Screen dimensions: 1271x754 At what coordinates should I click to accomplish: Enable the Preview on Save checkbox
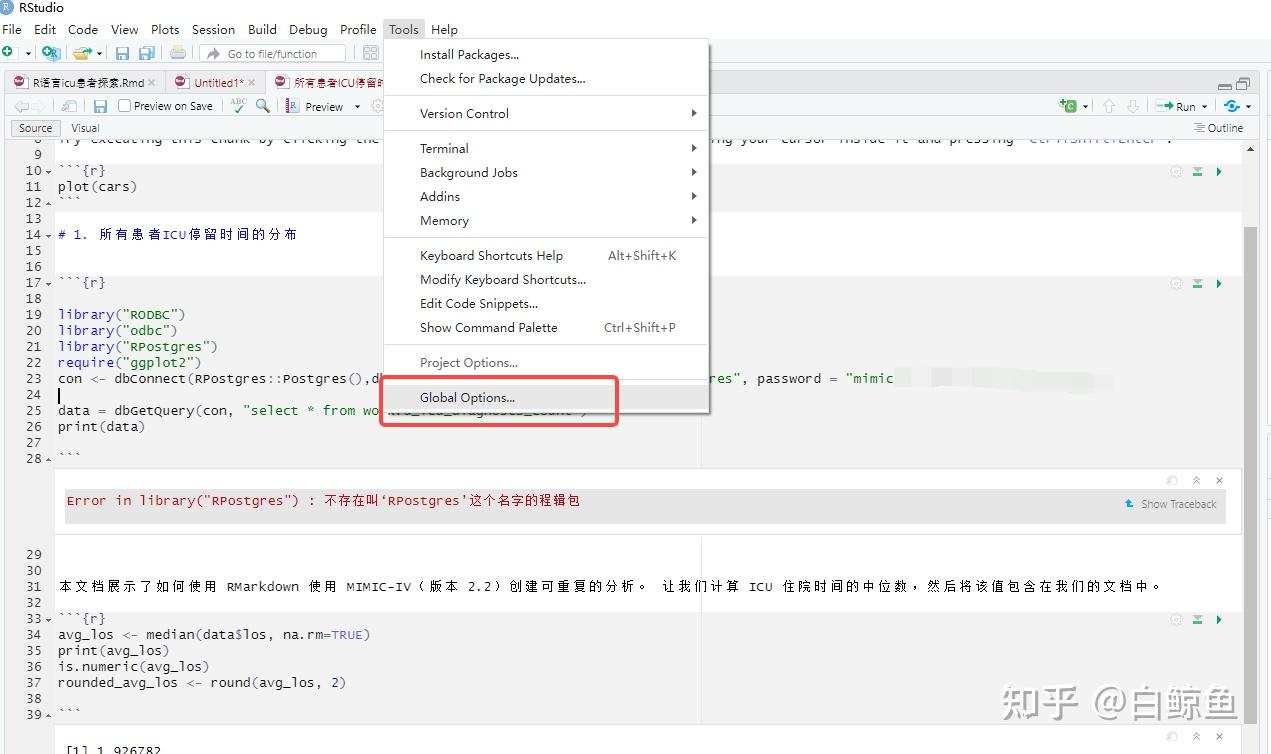[x=125, y=106]
